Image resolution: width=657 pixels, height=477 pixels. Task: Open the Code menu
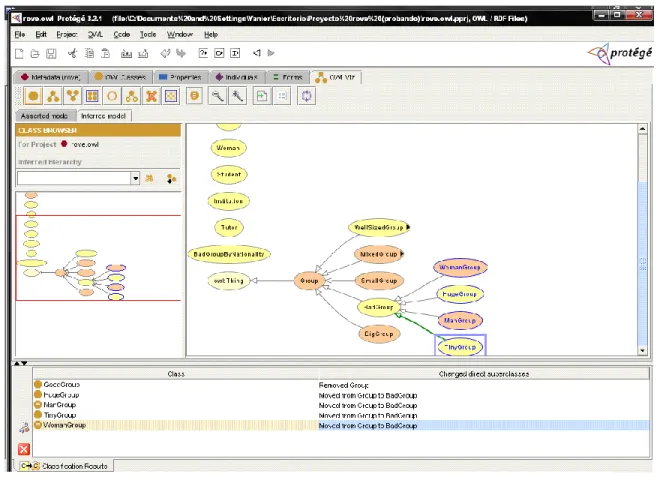click(122, 34)
